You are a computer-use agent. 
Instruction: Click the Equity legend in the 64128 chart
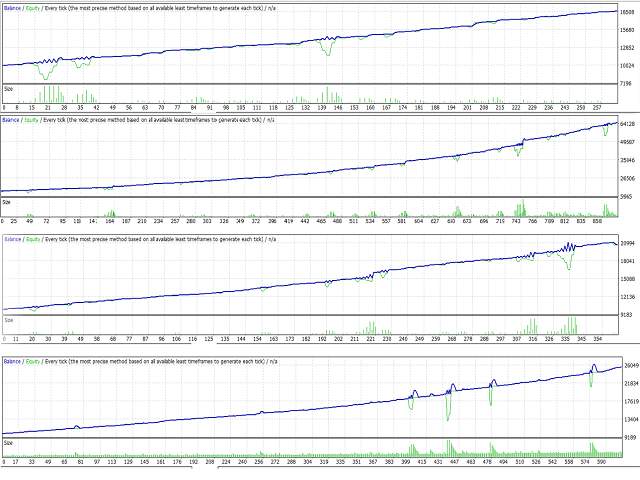(31, 120)
